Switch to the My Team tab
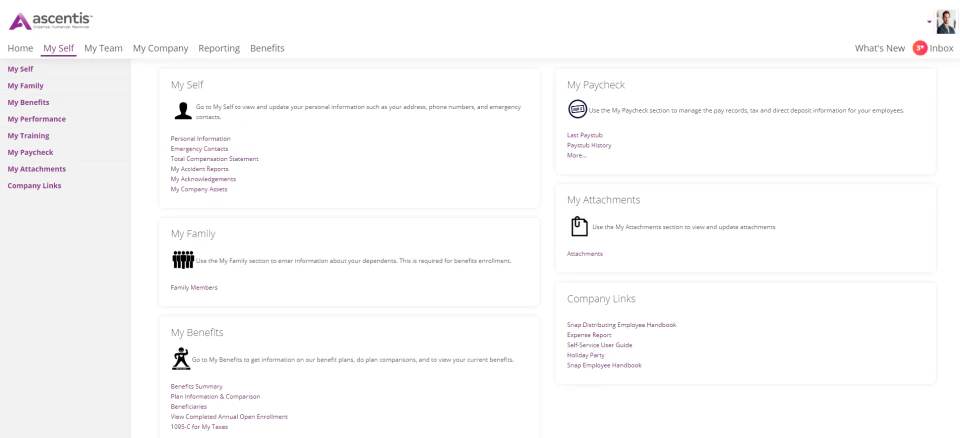The image size is (960, 438). pyautogui.click(x=103, y=48)
